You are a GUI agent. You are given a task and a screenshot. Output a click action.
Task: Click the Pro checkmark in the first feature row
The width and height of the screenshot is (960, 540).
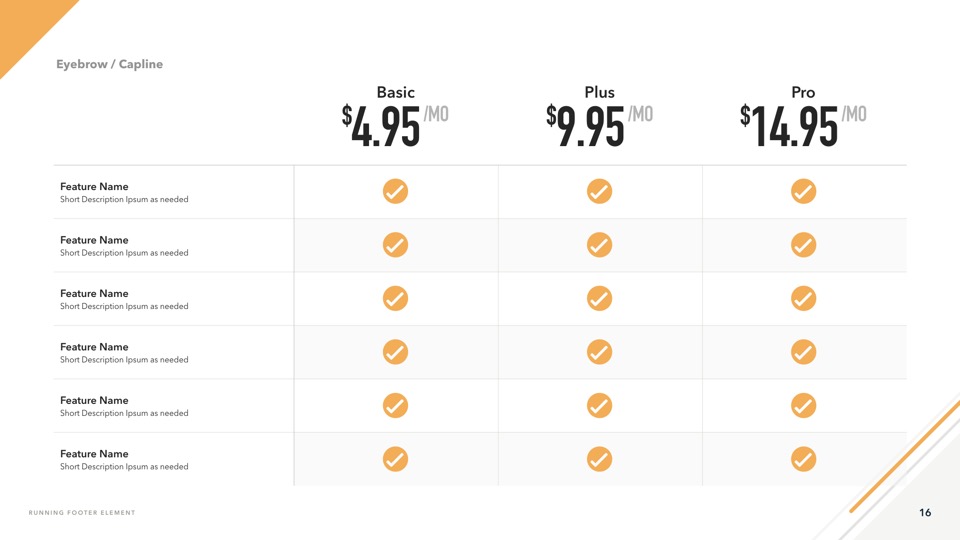click(803, 191)
